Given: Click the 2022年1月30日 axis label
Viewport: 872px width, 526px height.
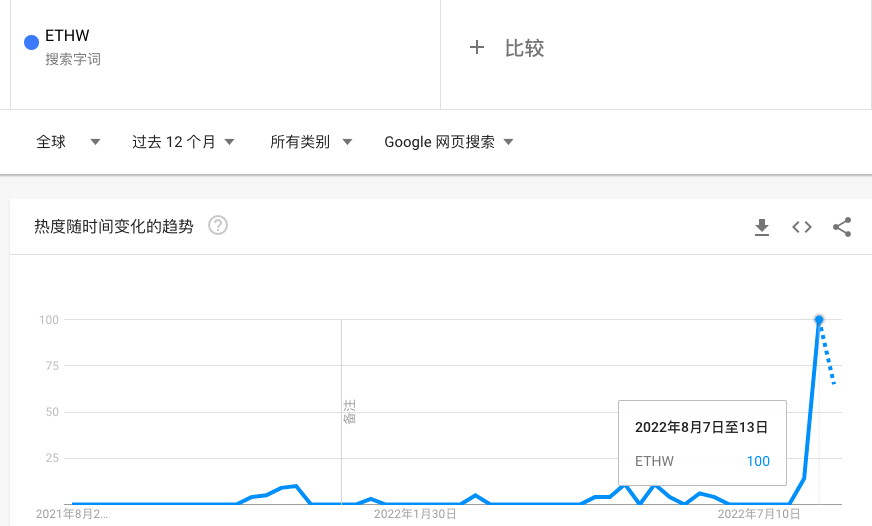Looking at the screenshot, I should (415, 514).
